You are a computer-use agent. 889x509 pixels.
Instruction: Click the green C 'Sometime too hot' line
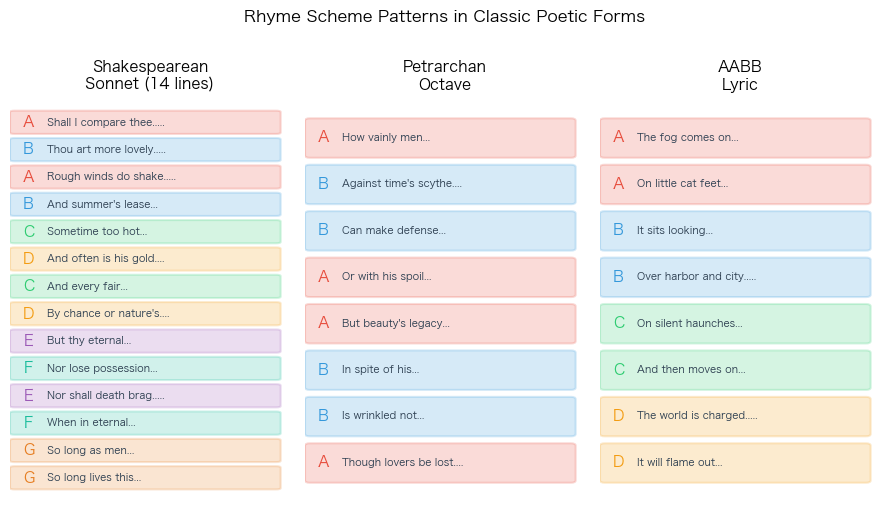coord(146,231)
